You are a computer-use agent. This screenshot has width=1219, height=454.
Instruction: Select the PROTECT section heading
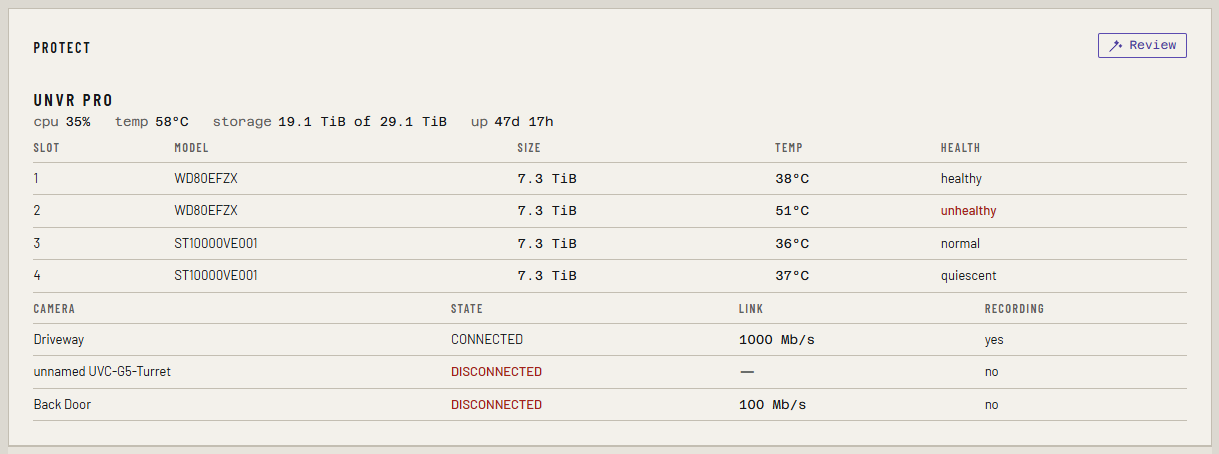point(62,48)
